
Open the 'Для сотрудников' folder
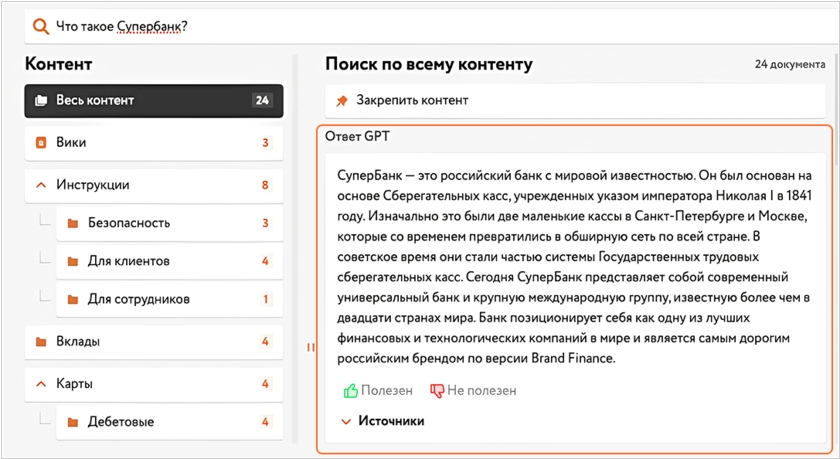pyautogui.click(x=169, y=299)
